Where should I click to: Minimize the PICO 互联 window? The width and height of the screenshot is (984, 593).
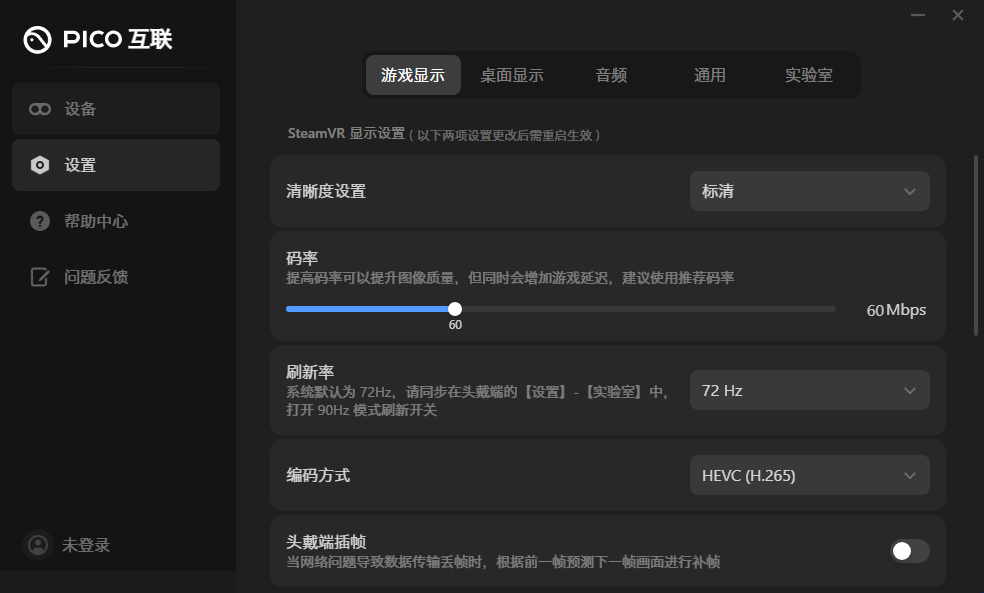click(917, 16)
